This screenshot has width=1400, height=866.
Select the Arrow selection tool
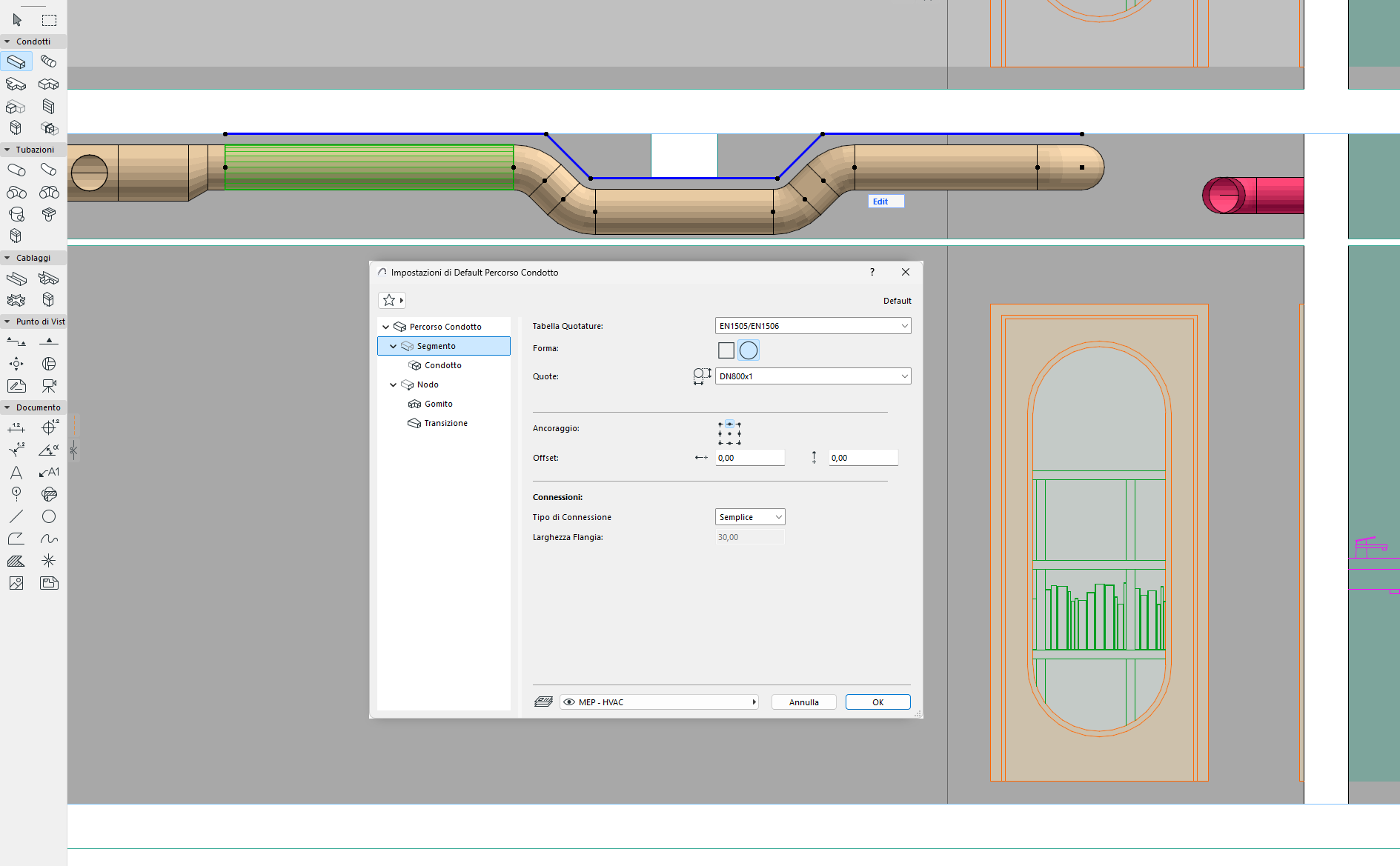(x=17, y=20)
